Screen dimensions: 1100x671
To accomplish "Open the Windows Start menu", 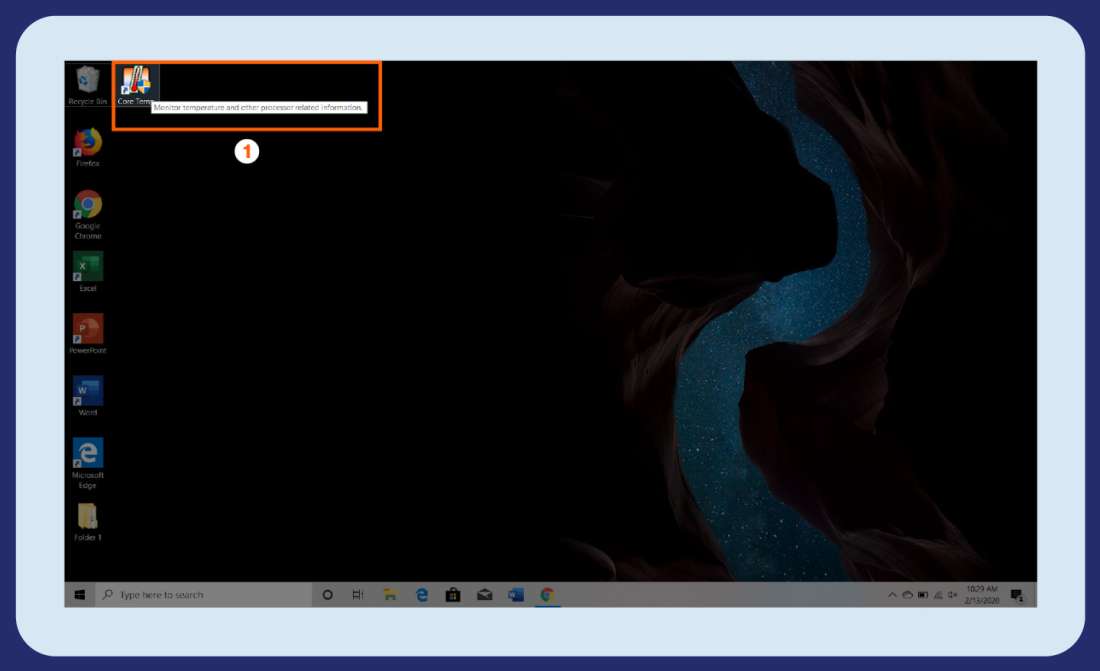I will point(79,595).
